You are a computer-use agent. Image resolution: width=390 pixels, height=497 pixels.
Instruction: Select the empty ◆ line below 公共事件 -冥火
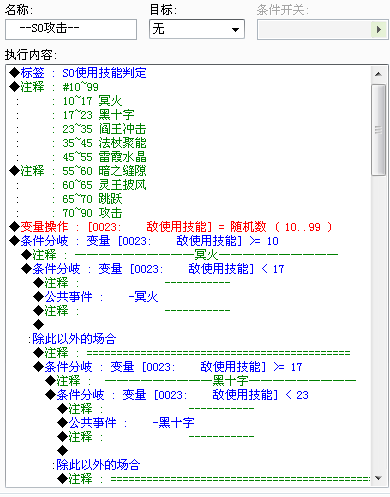coord(39,325)
